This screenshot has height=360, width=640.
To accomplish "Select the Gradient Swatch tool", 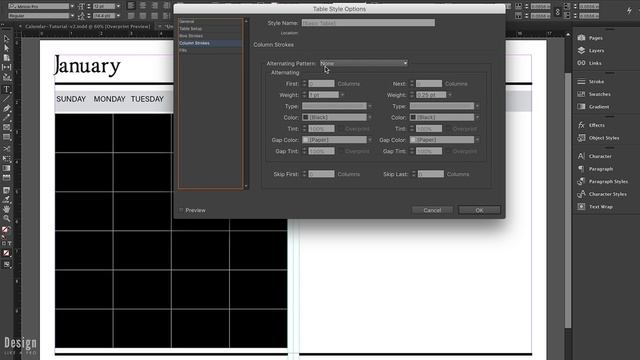I will pos(6,168).
